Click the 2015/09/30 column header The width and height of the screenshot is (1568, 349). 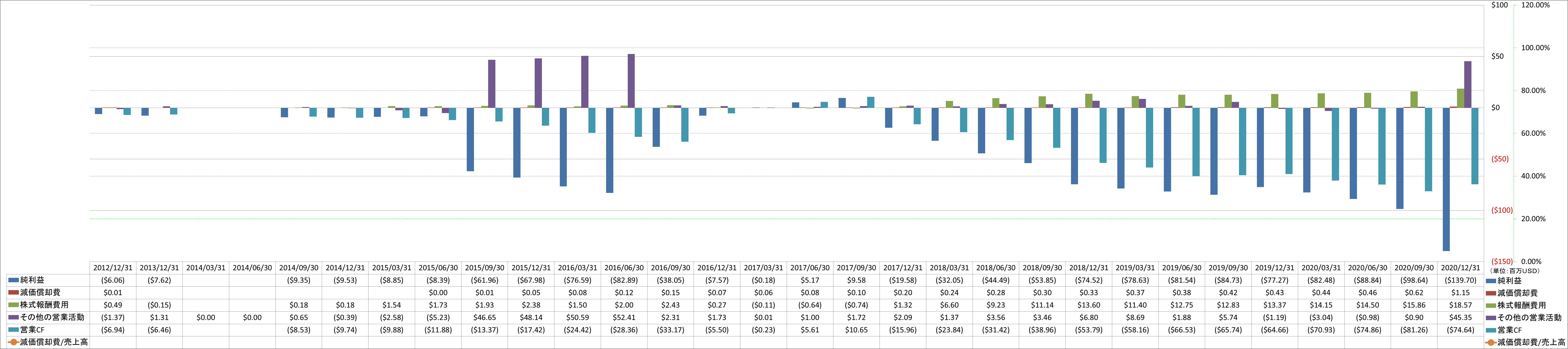(x=484, y=268)
